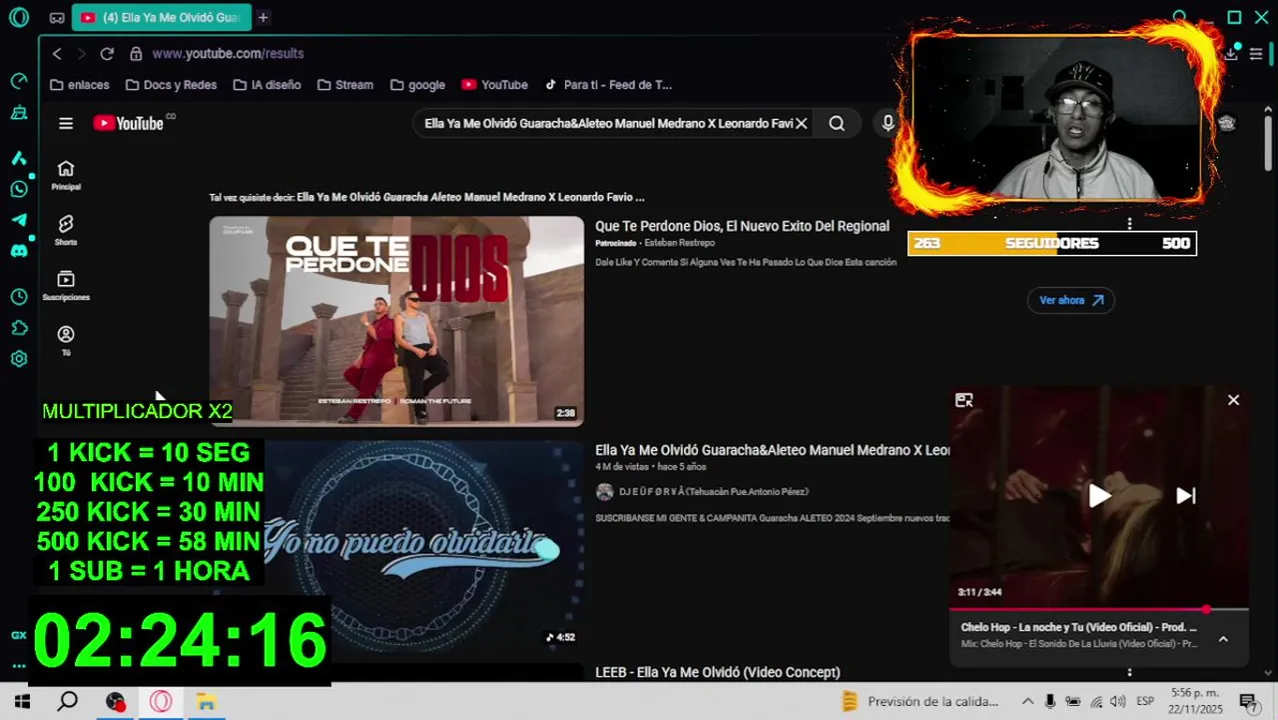Open sidebar three-dots setup menu
This screenshot has height=720, width=1278.
click(x=19, y=665)
